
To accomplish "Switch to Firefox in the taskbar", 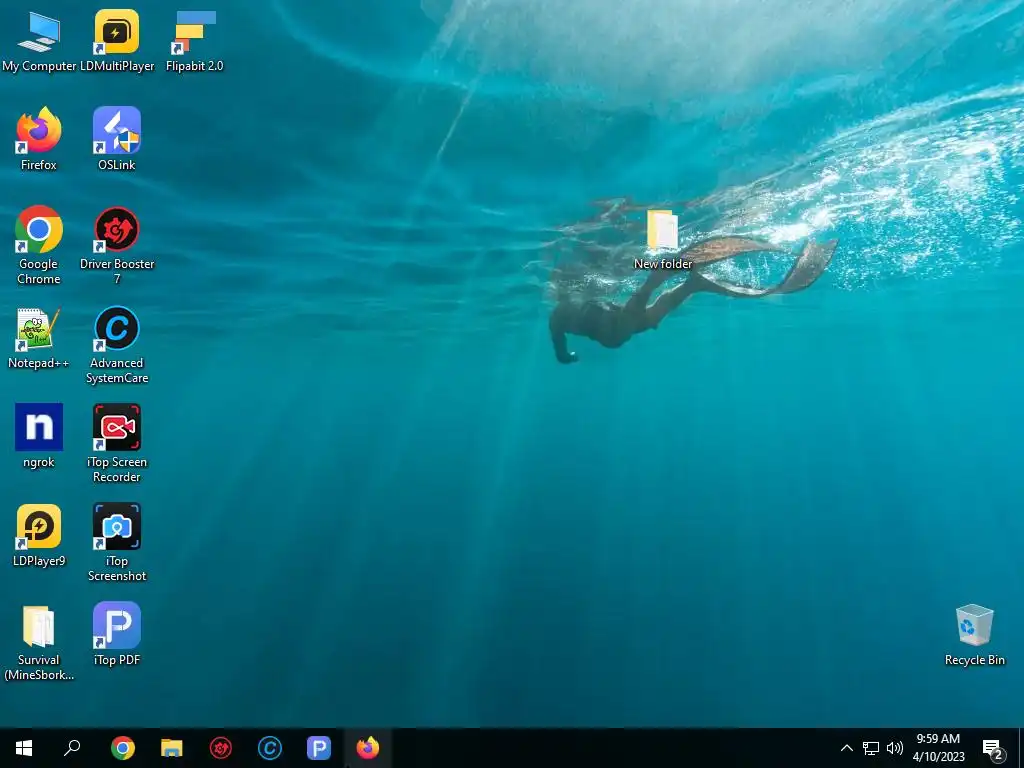I will tap(368, 748).
